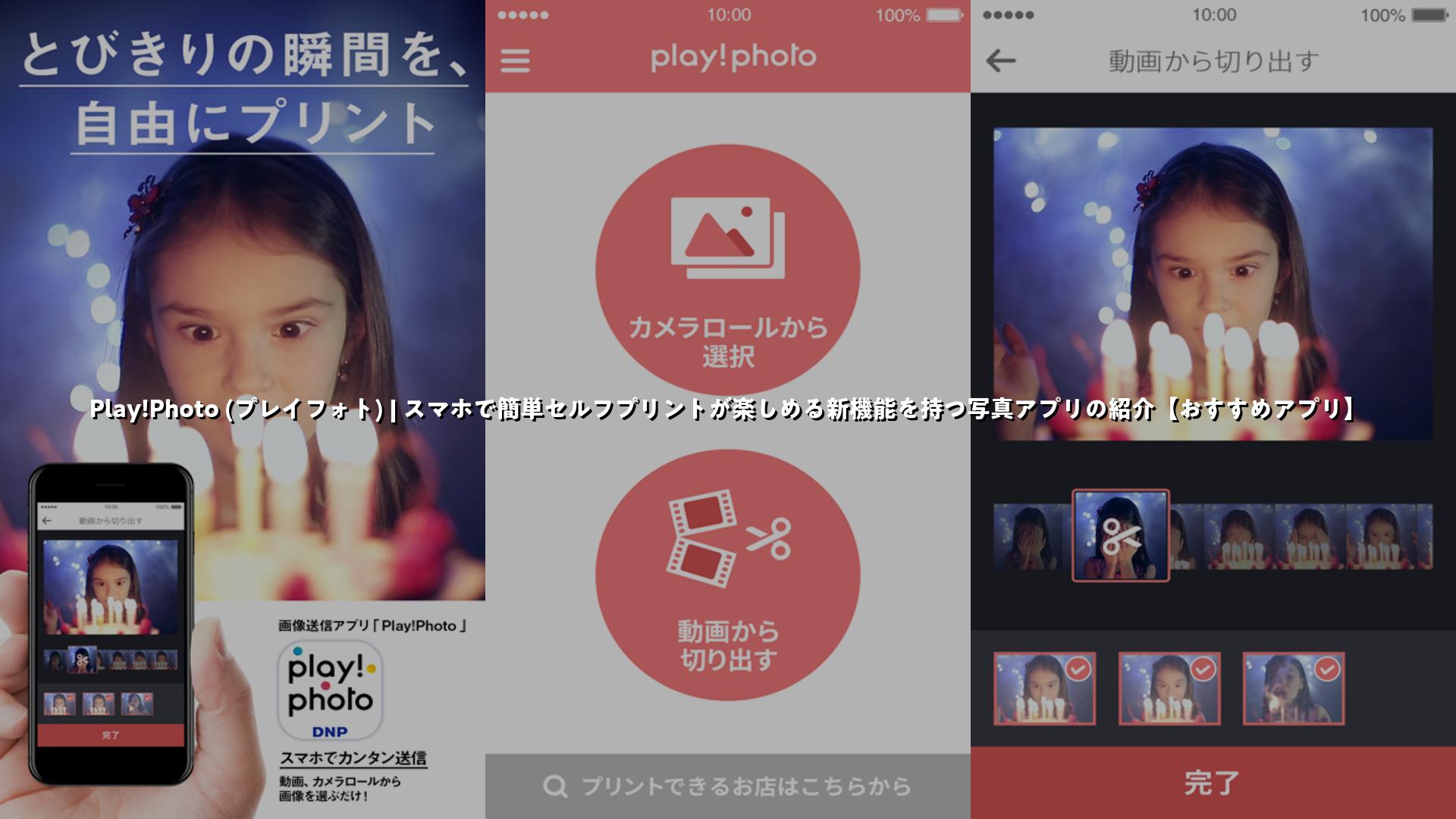1456x819 pixels.
Task: Click signal dots on right phone status bar
Action: [1008, 15]
